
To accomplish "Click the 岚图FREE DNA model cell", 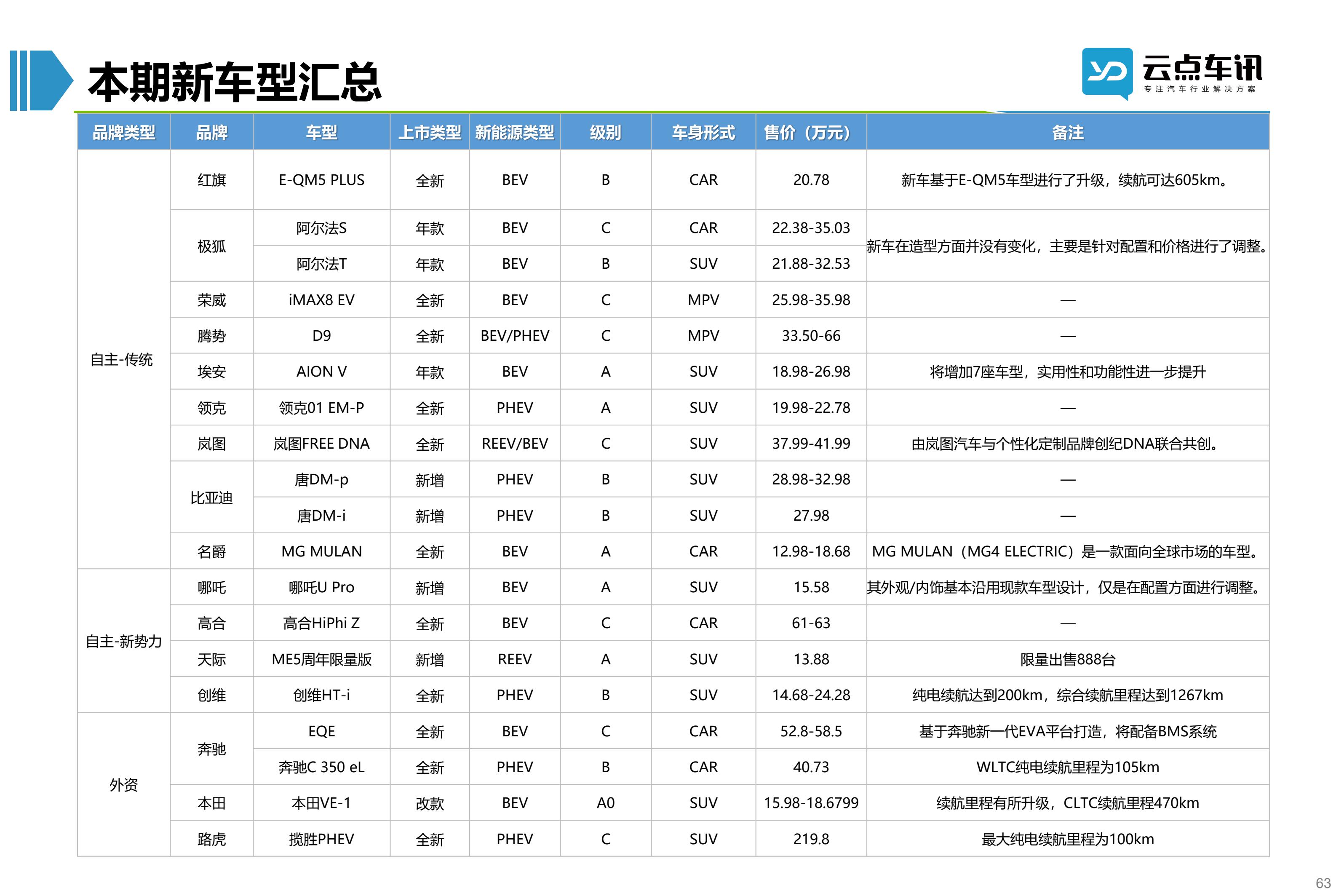I will [322, 444].
